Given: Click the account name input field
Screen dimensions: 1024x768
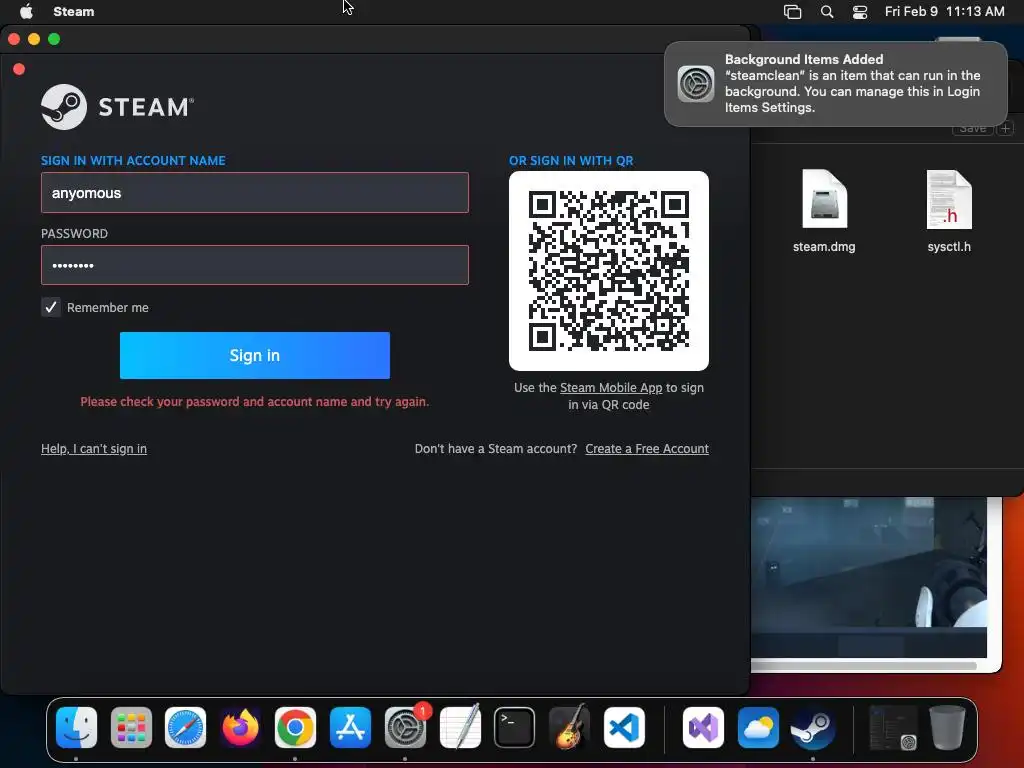Looking at the screenshot, I should pyautogui.click(x=255, y=193).
